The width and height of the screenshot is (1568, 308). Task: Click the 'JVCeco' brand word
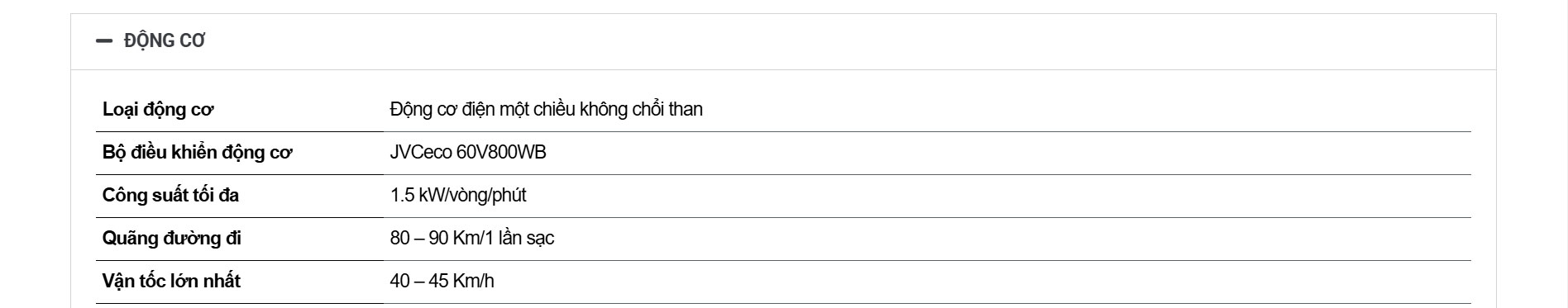click(x=421, y=153)
